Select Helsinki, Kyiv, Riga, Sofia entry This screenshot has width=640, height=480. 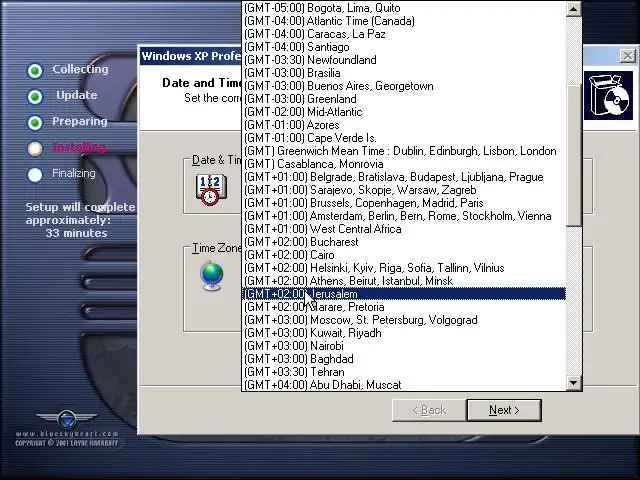[404, 268]
